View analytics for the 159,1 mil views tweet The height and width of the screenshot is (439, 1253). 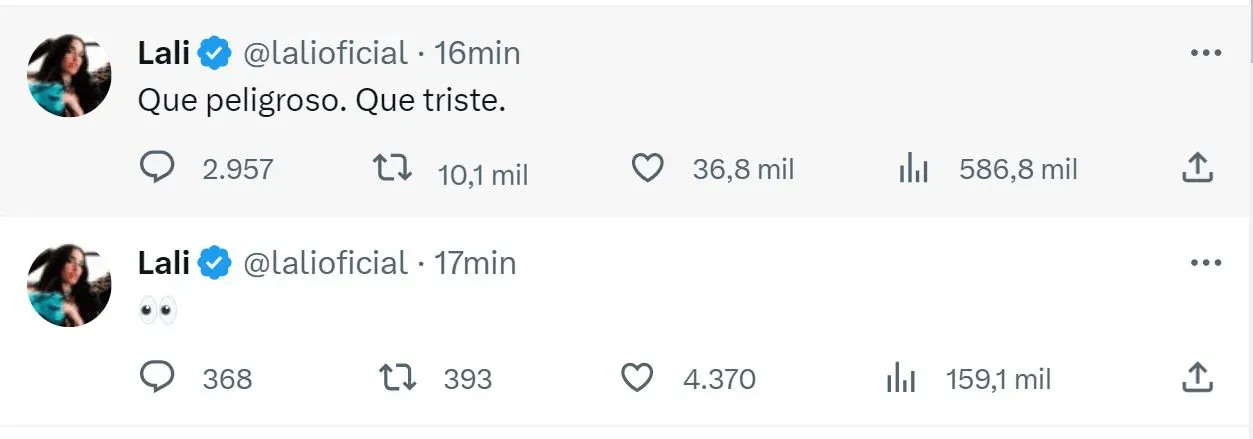click(x=901, y=379)
